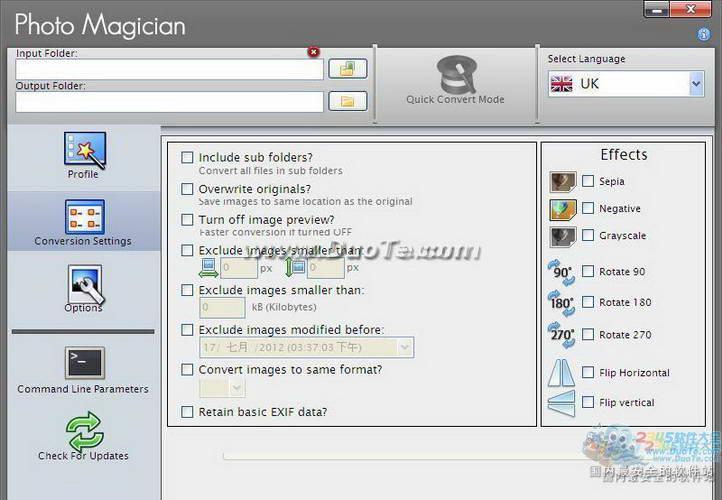
Task: Click inside the Input Folder field
Action: click(169, 69)
